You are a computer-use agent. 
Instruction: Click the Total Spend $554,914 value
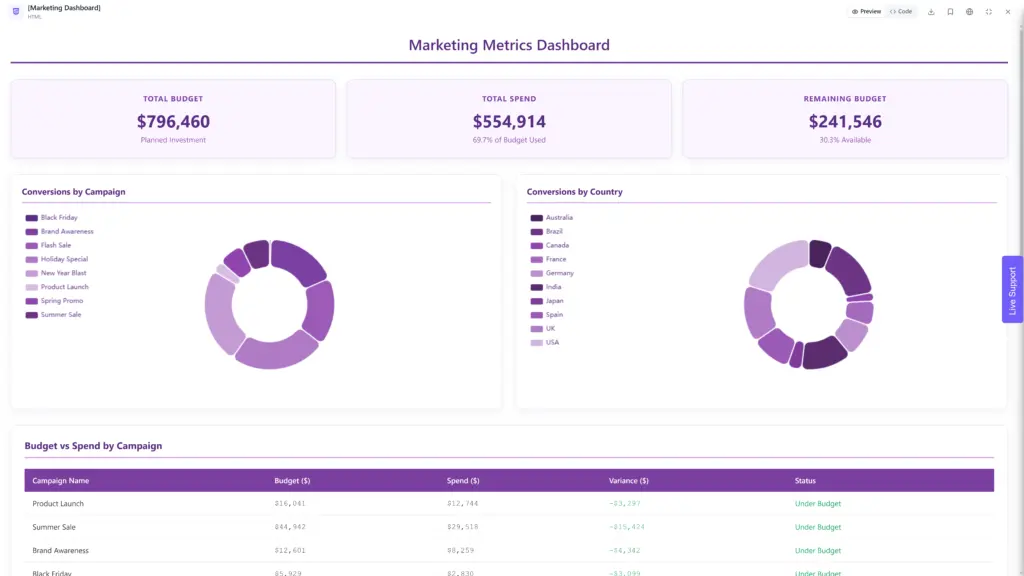(x=509, y=121)
